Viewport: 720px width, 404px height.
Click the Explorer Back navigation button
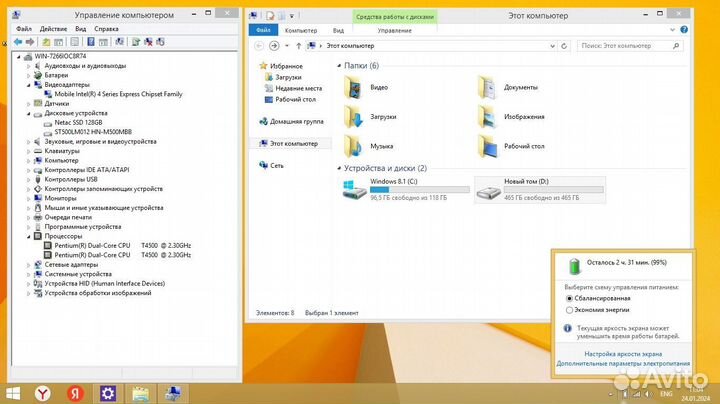259,46
